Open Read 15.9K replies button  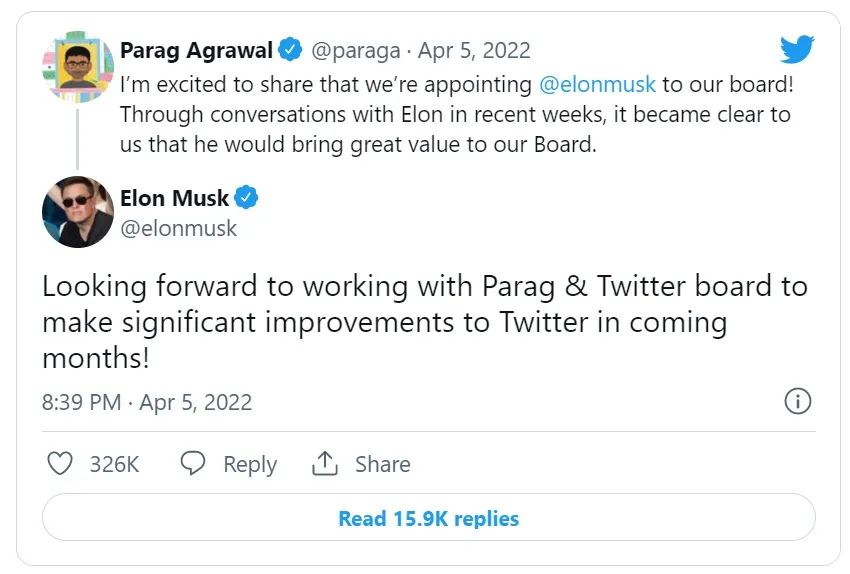(x=428, y=518)
